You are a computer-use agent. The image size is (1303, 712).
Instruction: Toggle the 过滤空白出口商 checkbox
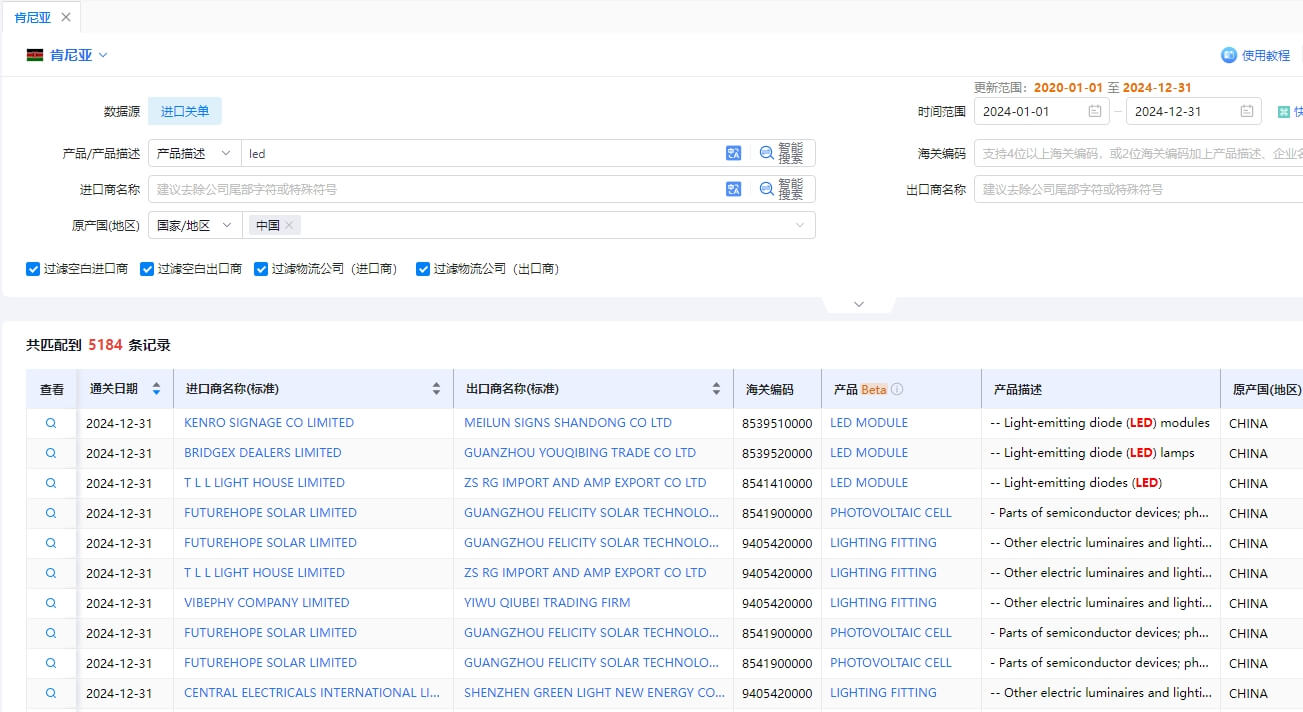[147, 269]
